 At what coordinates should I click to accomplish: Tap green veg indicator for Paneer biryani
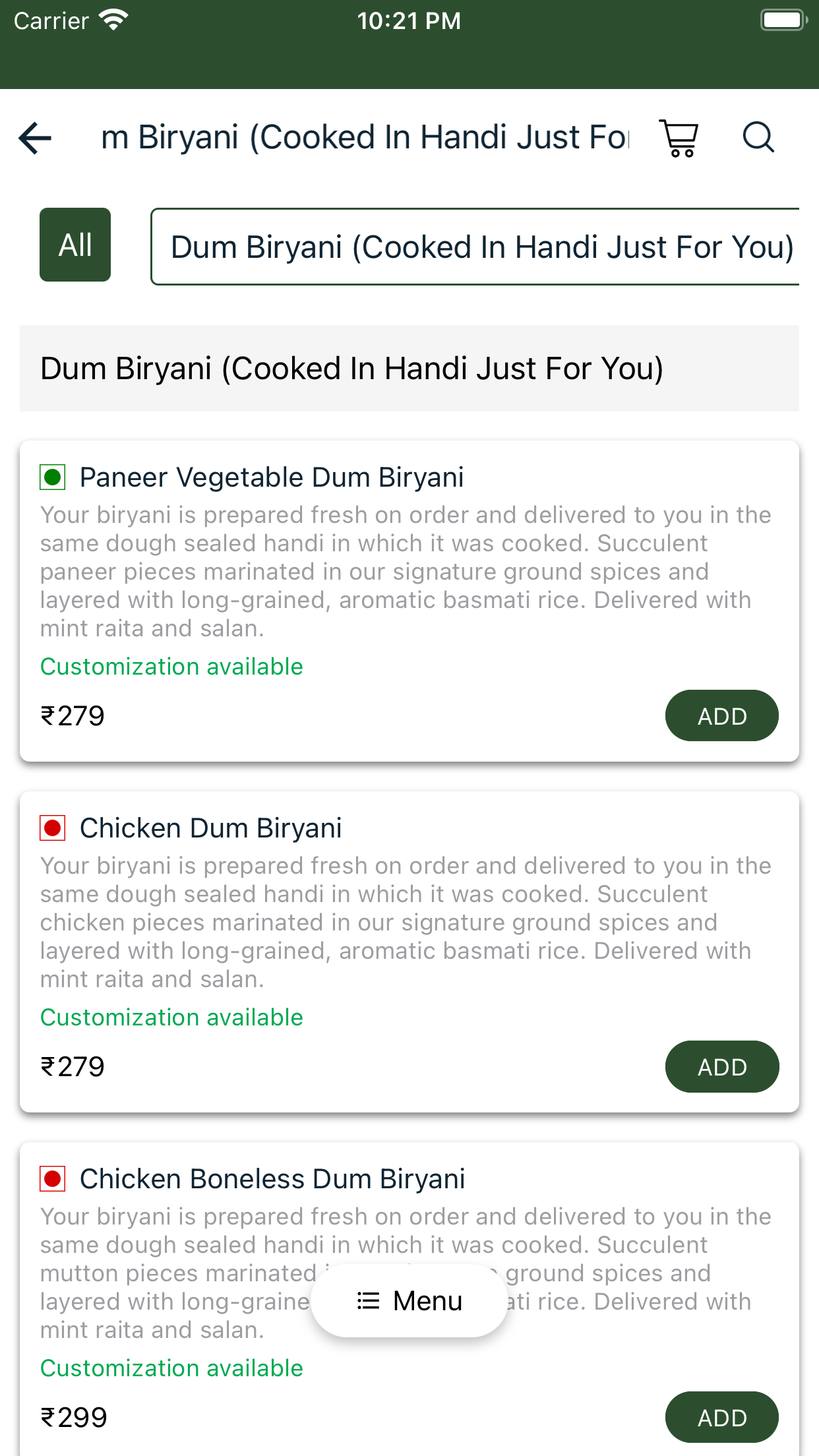tap(53, 477)
